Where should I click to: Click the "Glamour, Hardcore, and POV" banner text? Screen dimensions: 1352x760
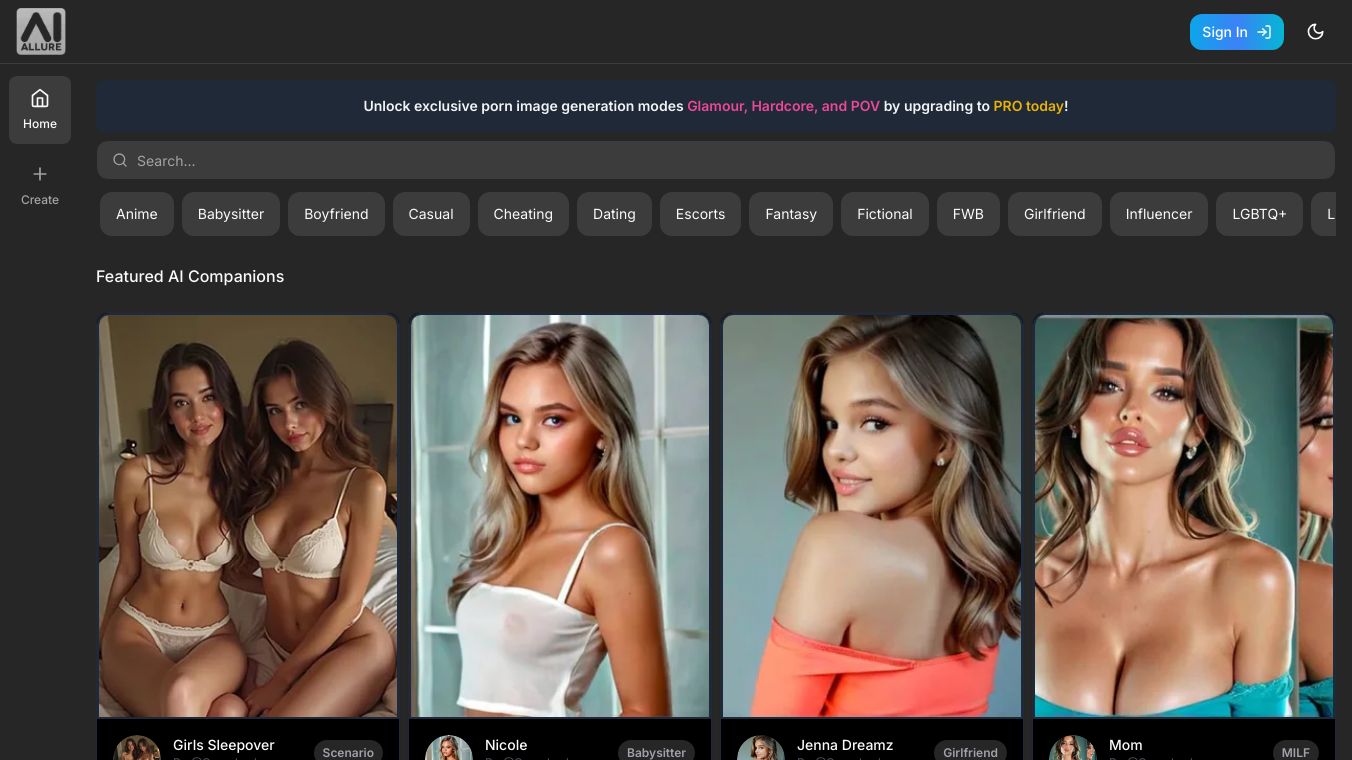783,106
